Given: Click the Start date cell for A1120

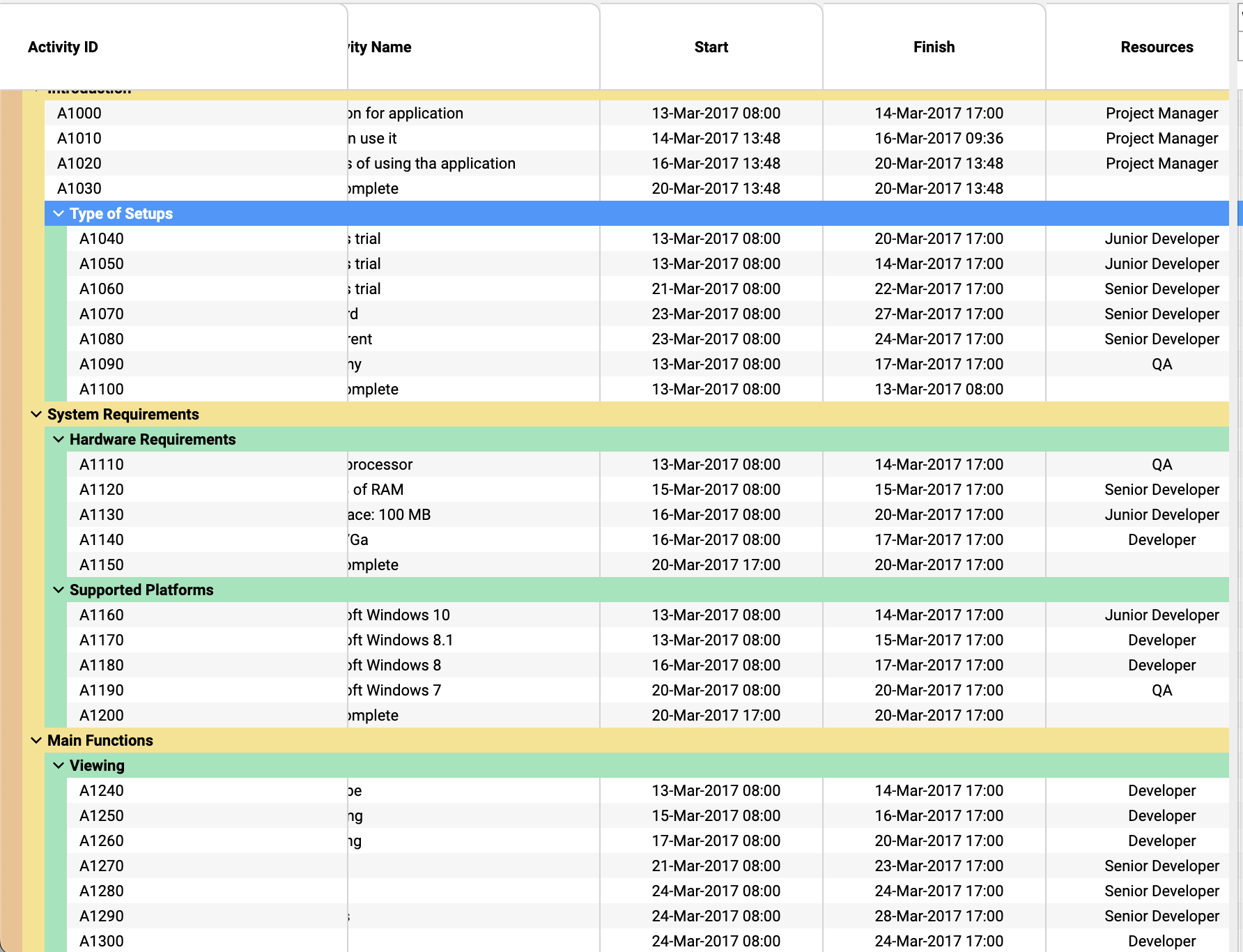Looking at the screenshot, I should [716, 490].
